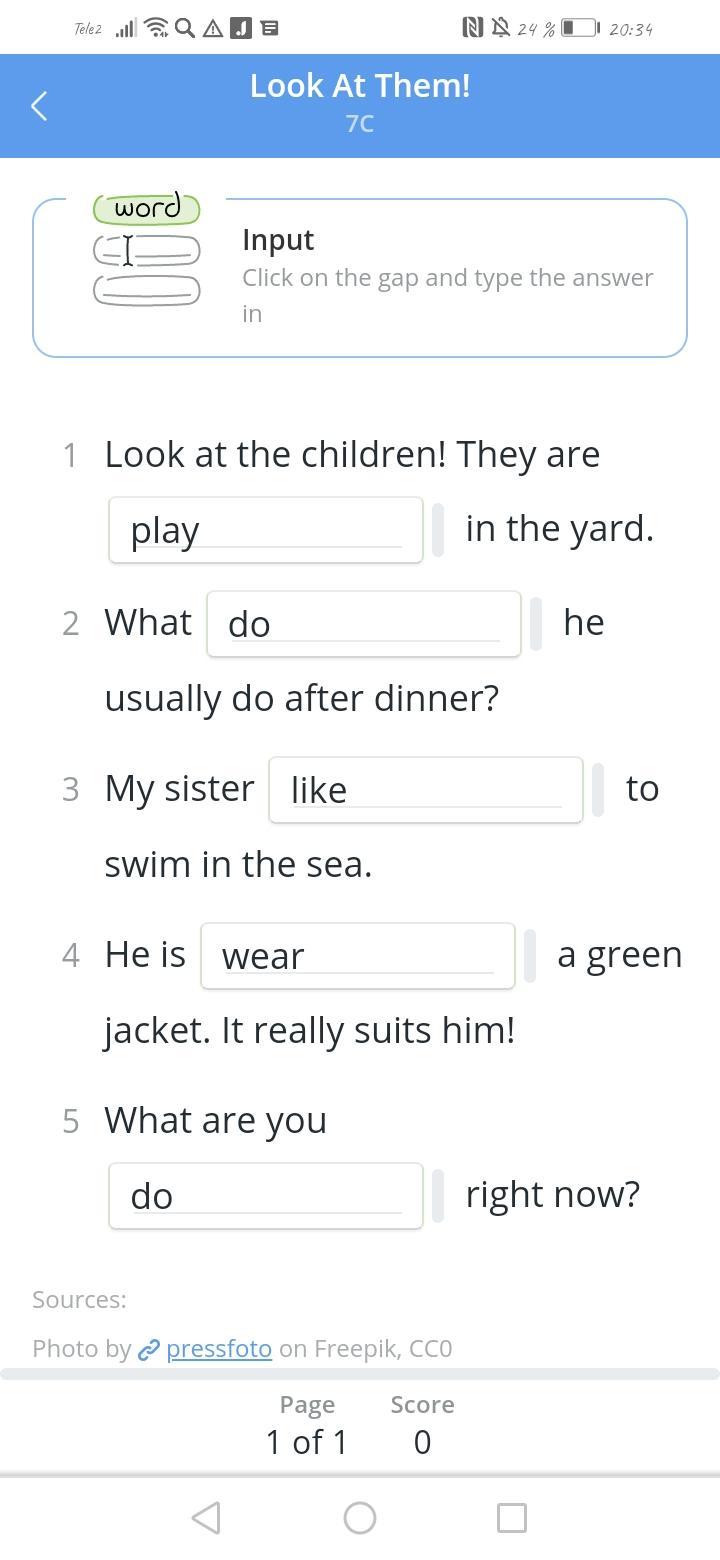Image resolution: width=720 pixels, height=1560 pixels.
Task: Tap the Android back navigation button
Action: pos(206,1518)
